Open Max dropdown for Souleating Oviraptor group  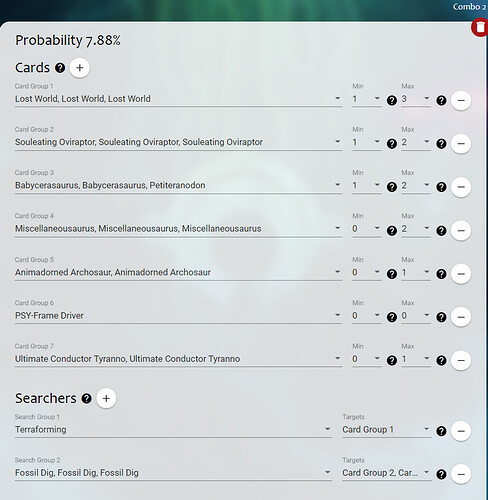(x=416, y=142)
